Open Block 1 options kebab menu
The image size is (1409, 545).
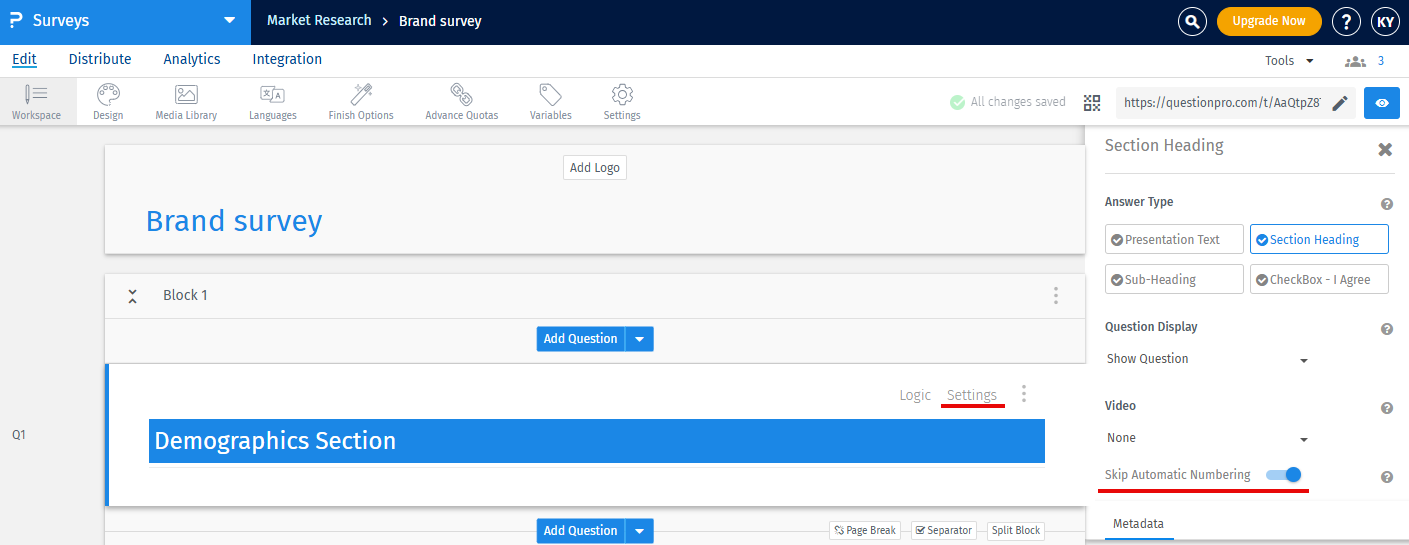(1055, 296)
